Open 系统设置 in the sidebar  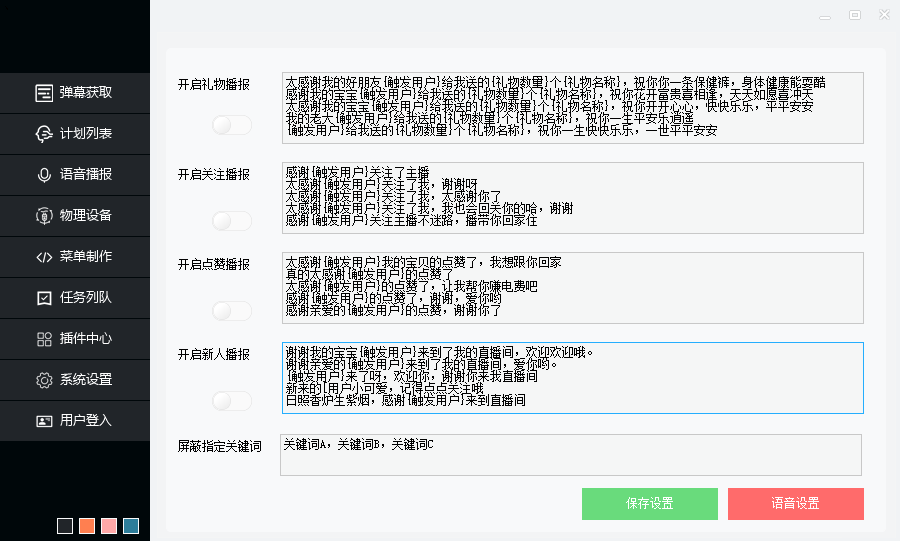[x=44, y=380]
